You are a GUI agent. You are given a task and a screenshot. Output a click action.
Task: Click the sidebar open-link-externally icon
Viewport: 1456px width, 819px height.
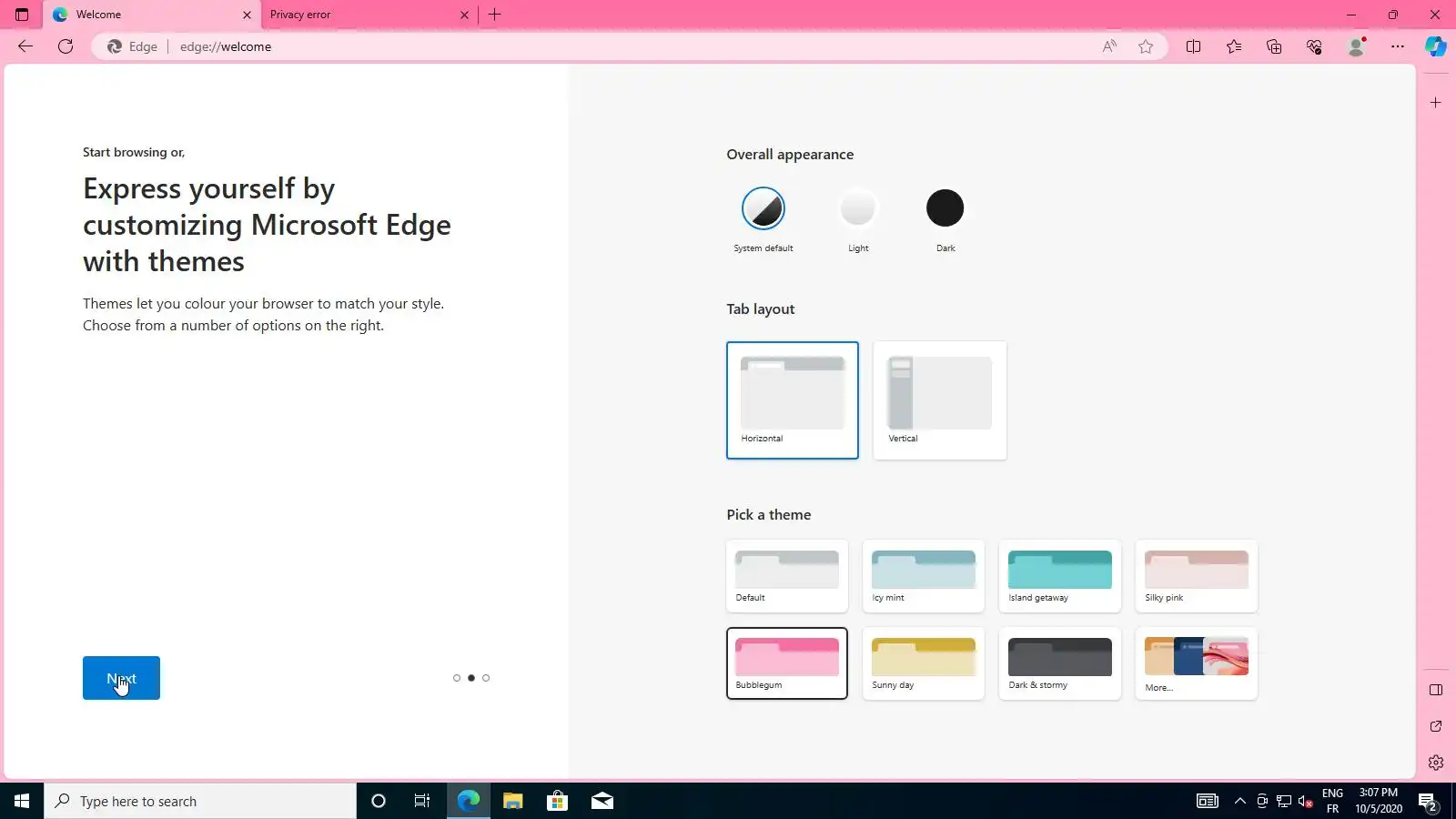[1436, 726]
